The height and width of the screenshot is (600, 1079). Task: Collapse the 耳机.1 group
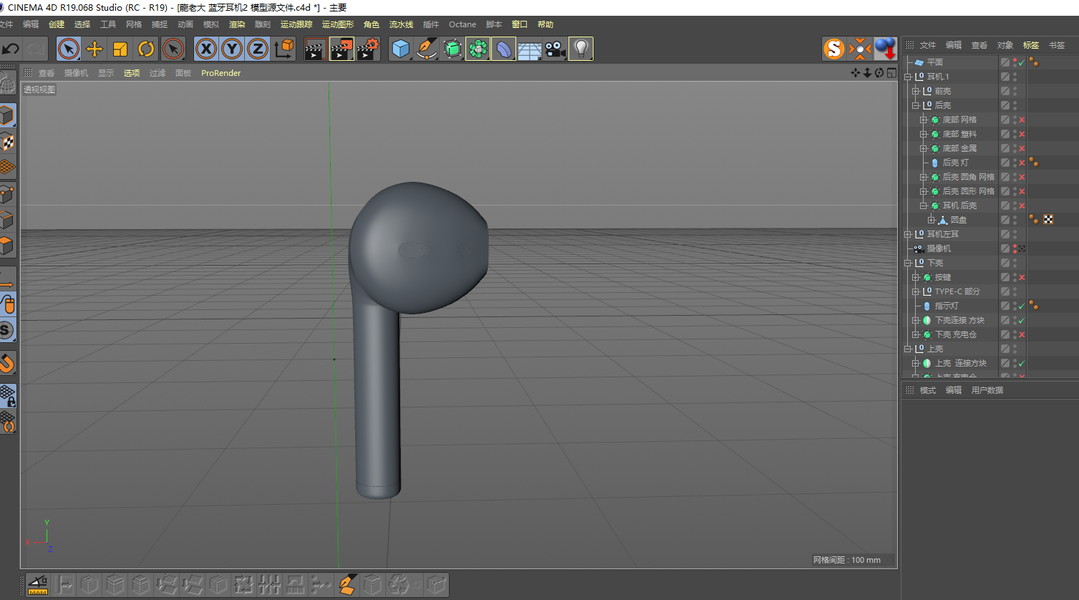[x=908, y=76]
